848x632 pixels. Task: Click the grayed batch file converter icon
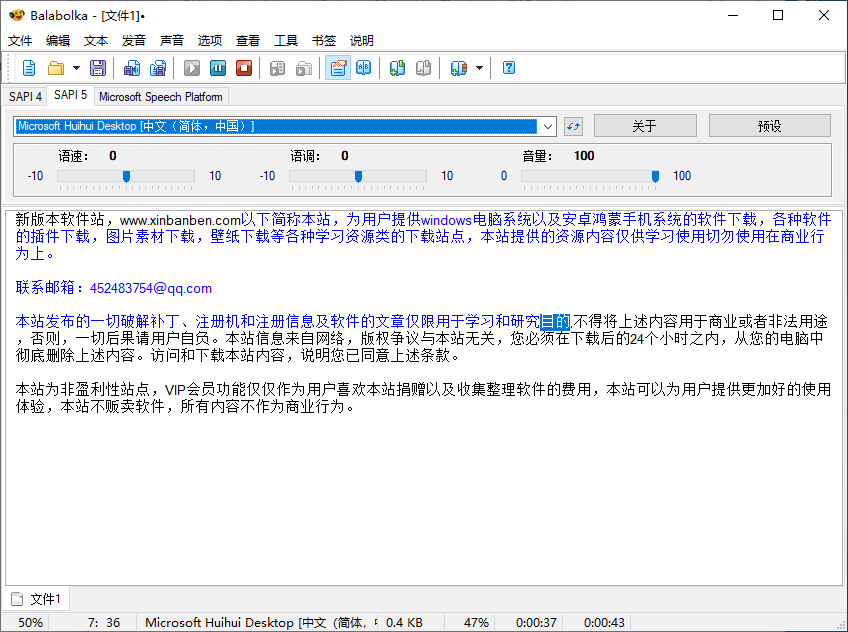pyautogui.click(x=304, y=68)
